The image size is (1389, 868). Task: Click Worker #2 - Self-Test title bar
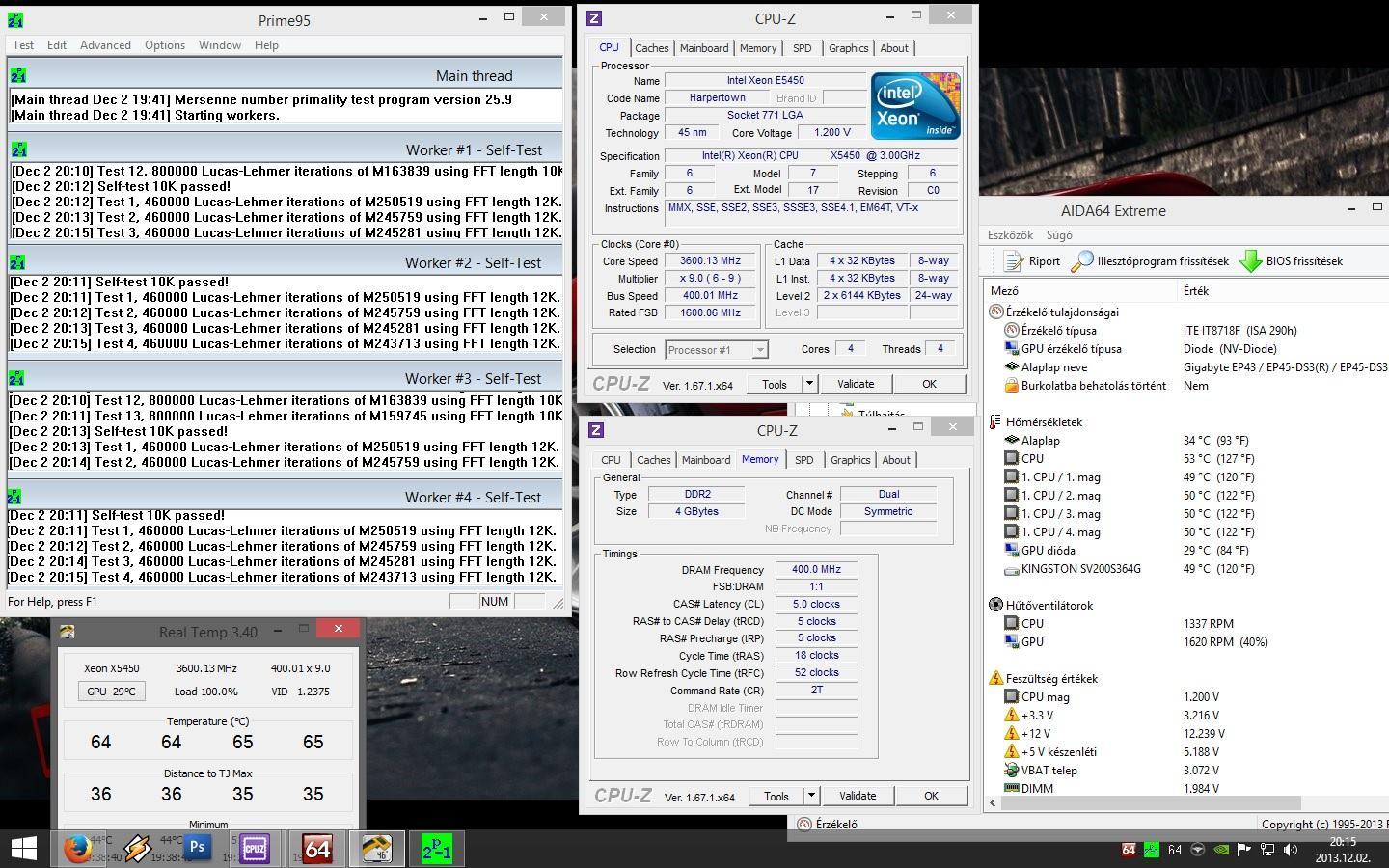tap(285, 262)
